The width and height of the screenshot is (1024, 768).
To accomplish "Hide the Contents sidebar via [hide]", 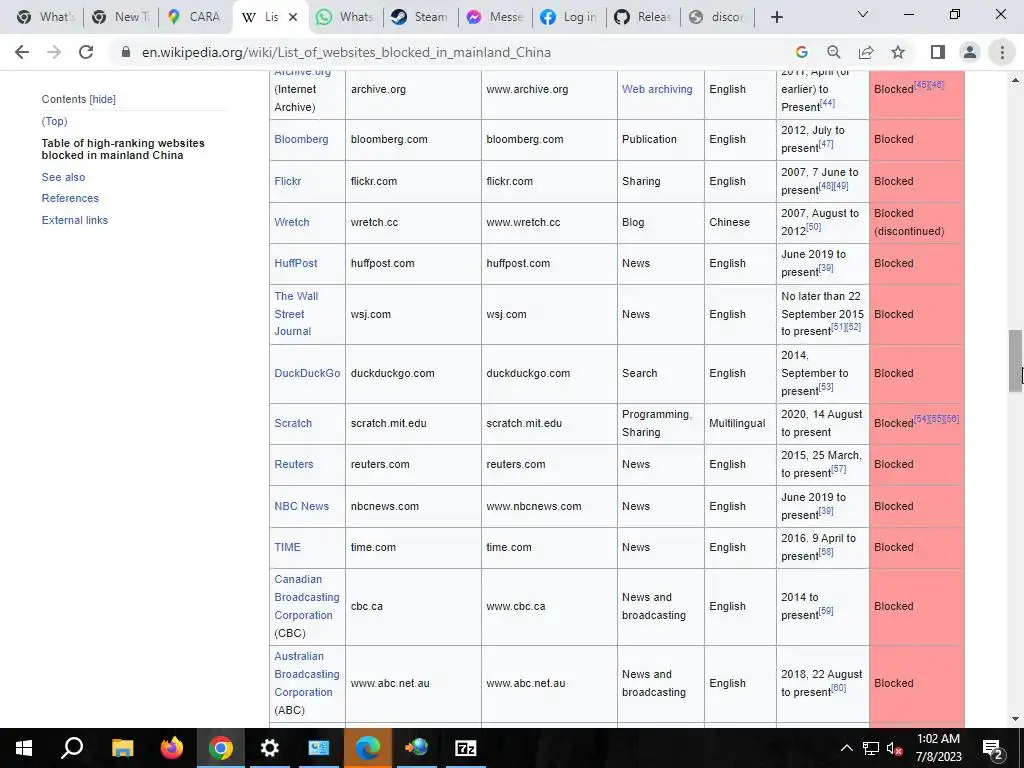I will (x=103, y=99).
